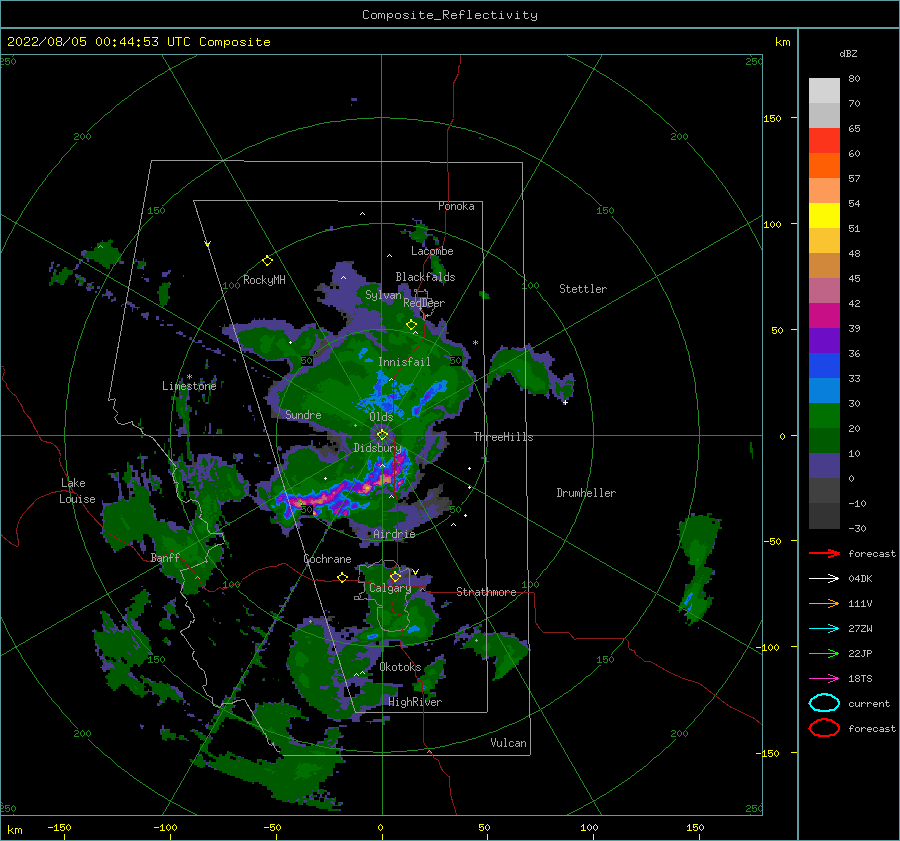Click the Ponoka label

coord(456,206)
